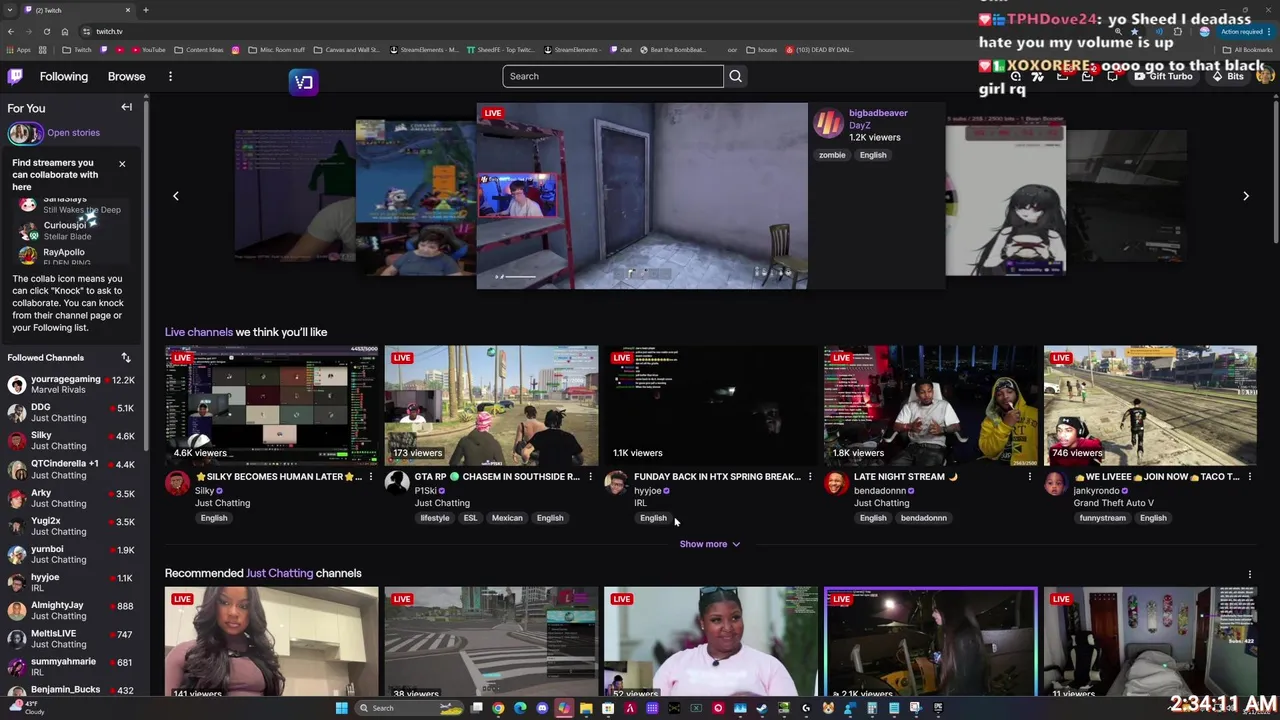The width and height of the screenshot is (1280, 720).
Task: Go to previous carousel stream
Action: [176, 196]
